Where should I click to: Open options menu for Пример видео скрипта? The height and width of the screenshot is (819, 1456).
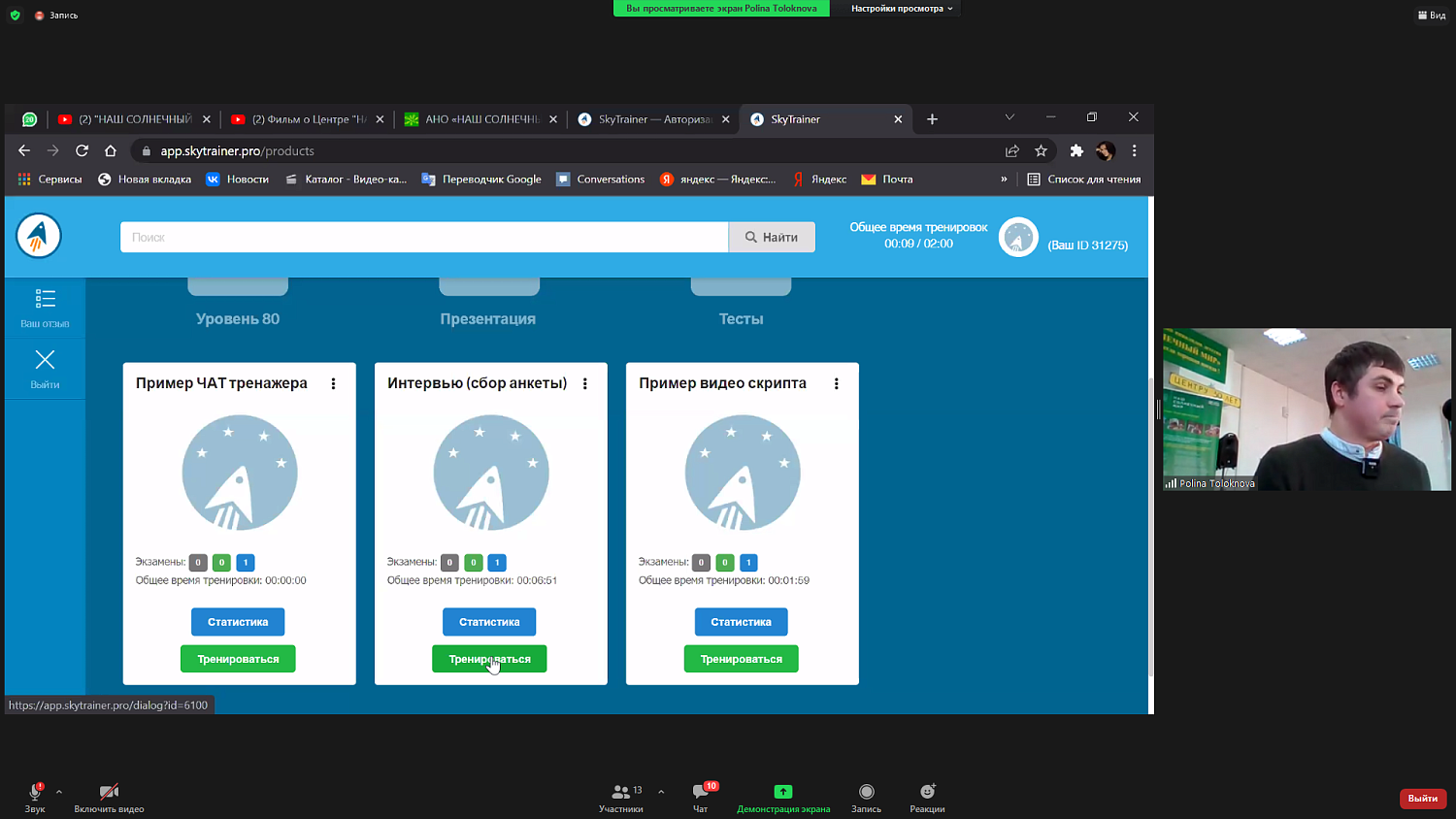[836, 383]
